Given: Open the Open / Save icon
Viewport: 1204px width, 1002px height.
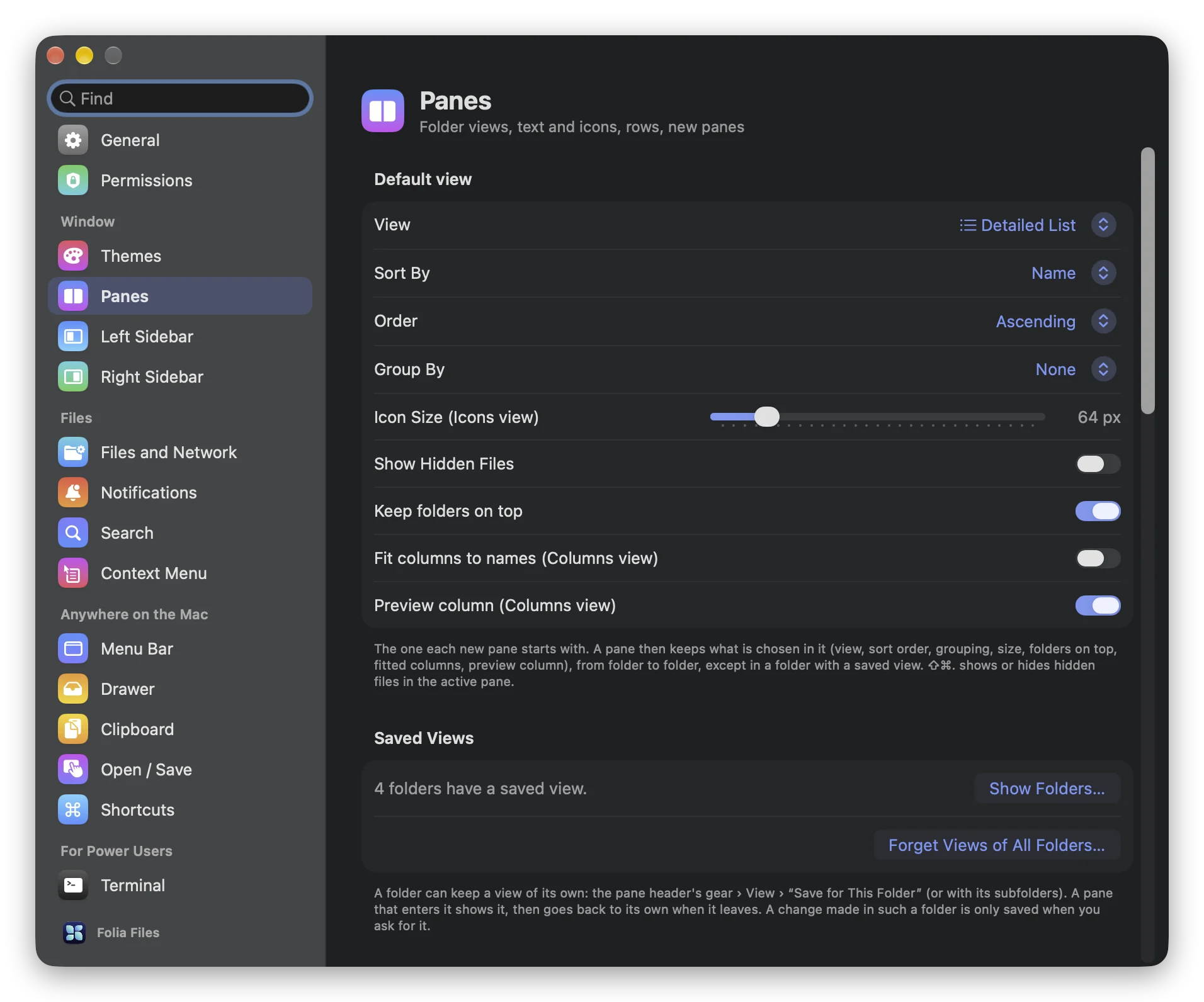Looking at the screenshot, I should click(x=73, y=769).
